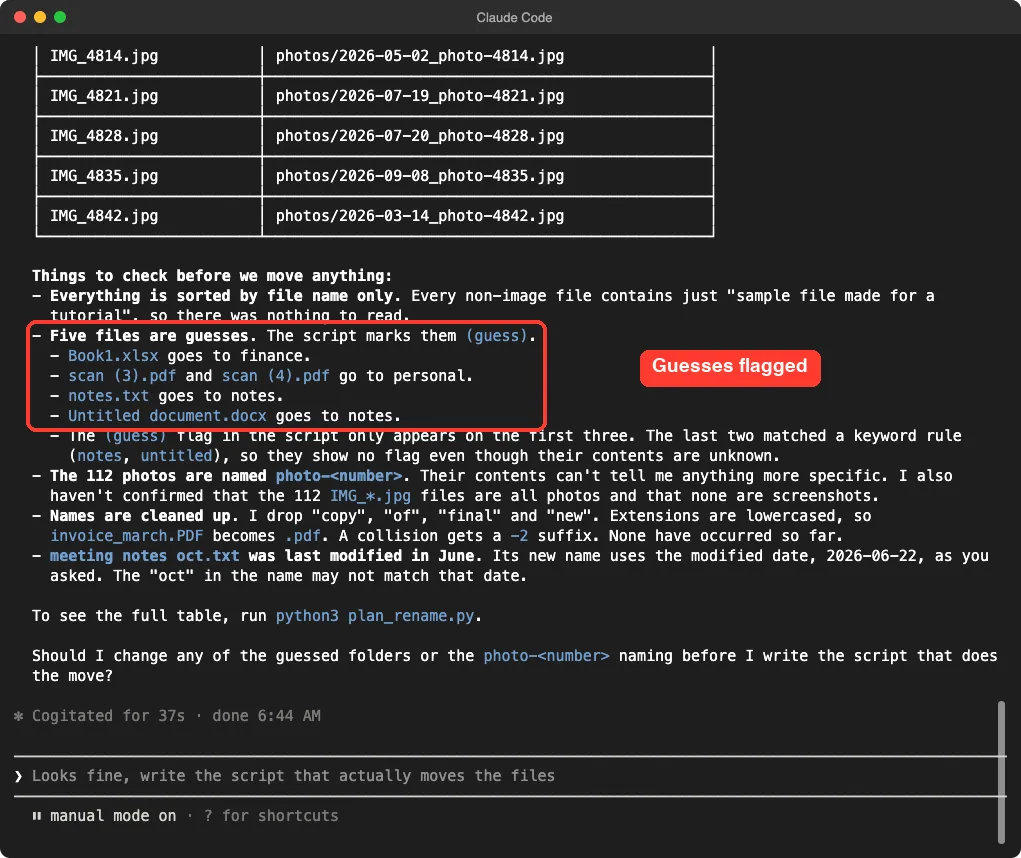The height and width of the screenshot is (858, 1021).
Task: Click the "done 6:44 AM" timestamp
Action: (266, 716)
